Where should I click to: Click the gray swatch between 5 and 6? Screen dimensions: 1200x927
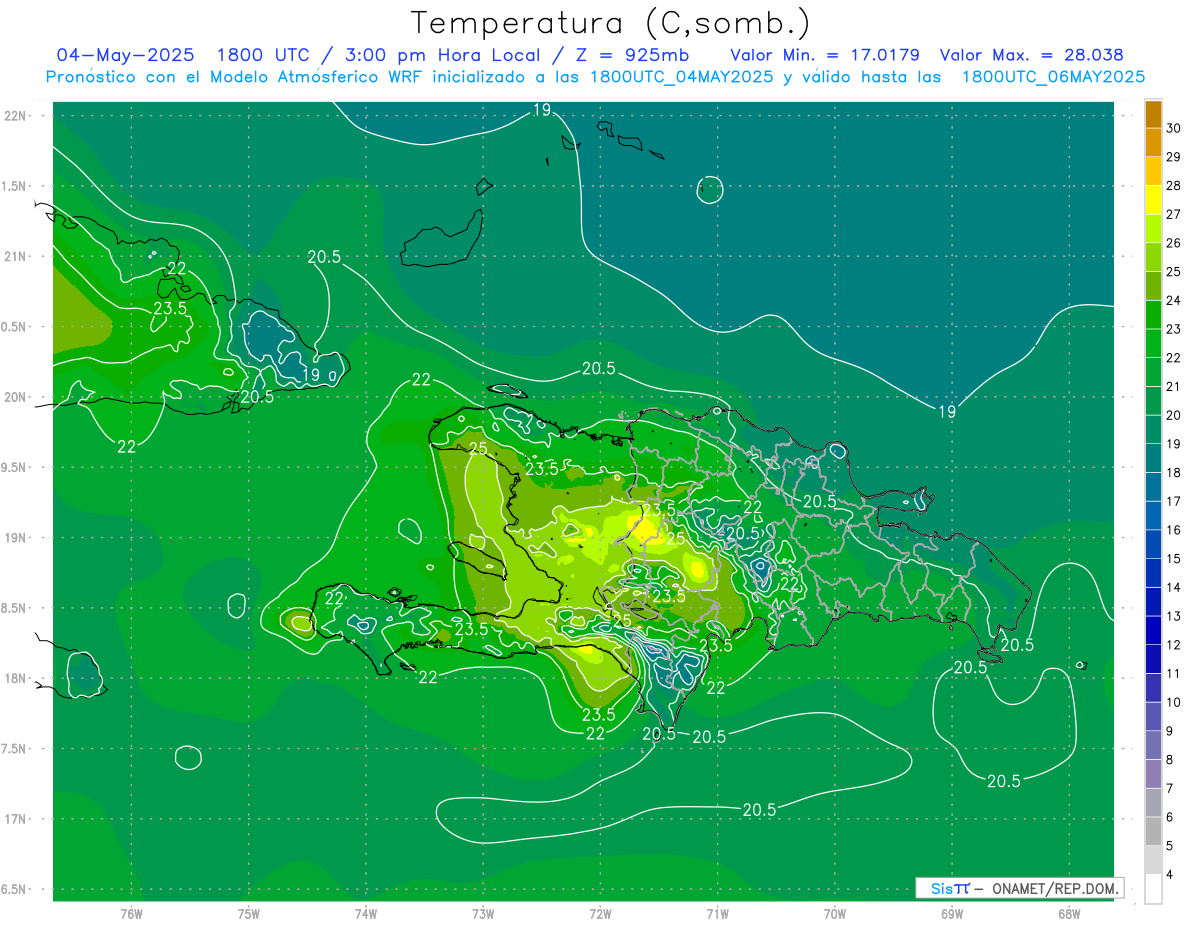[1153, 832]
